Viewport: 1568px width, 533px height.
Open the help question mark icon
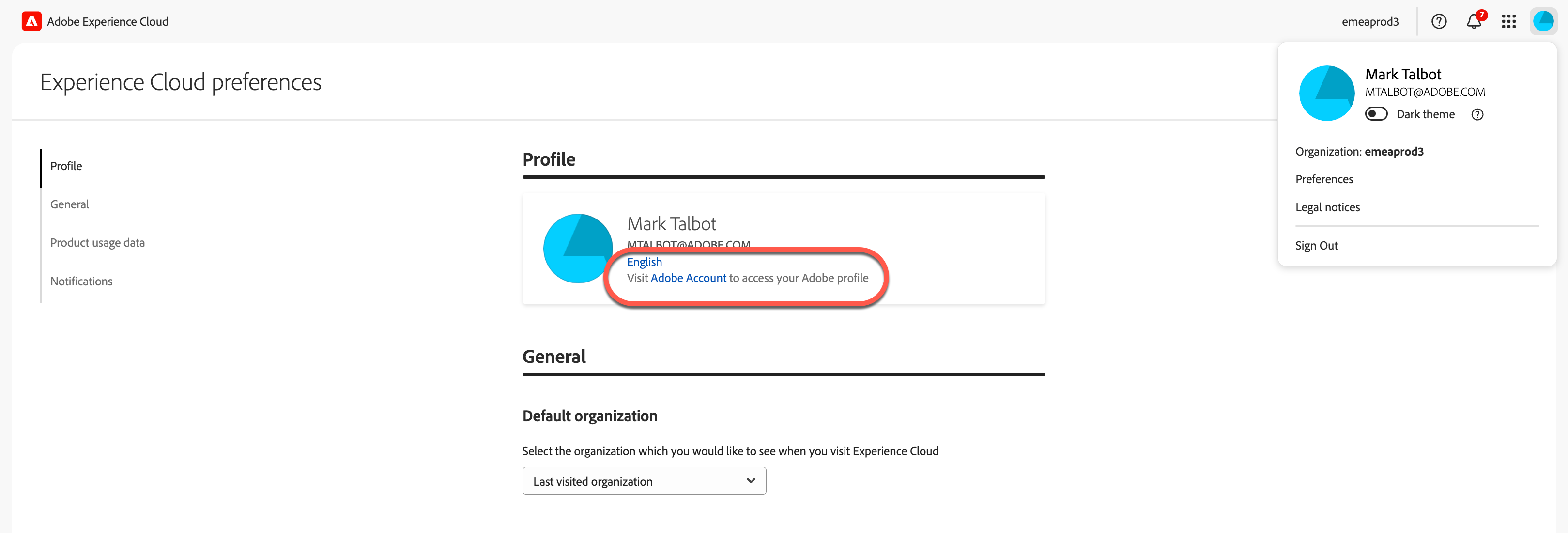pos(1438,21)
